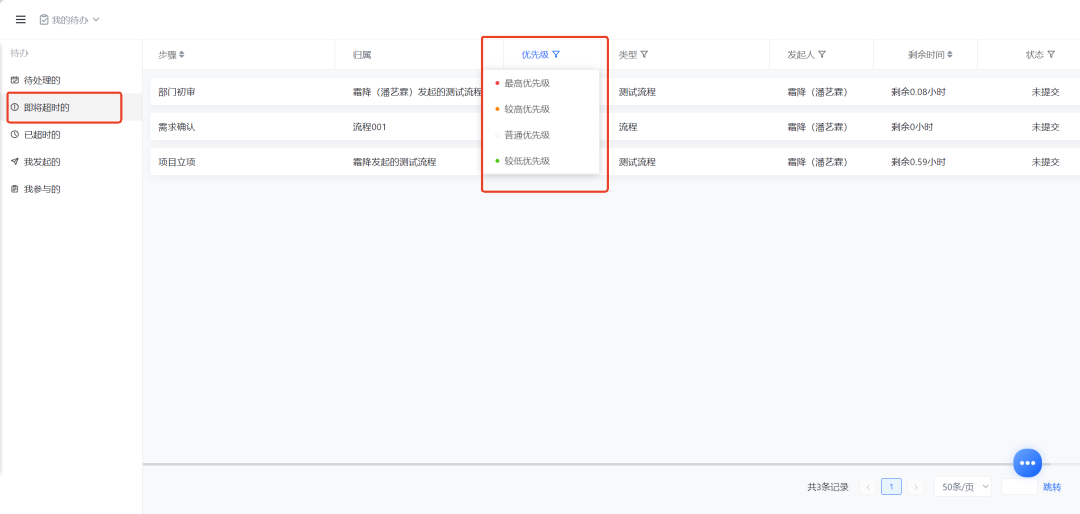
Task: Click 剩余0小时 cell
Action: (x=912, y=127)
